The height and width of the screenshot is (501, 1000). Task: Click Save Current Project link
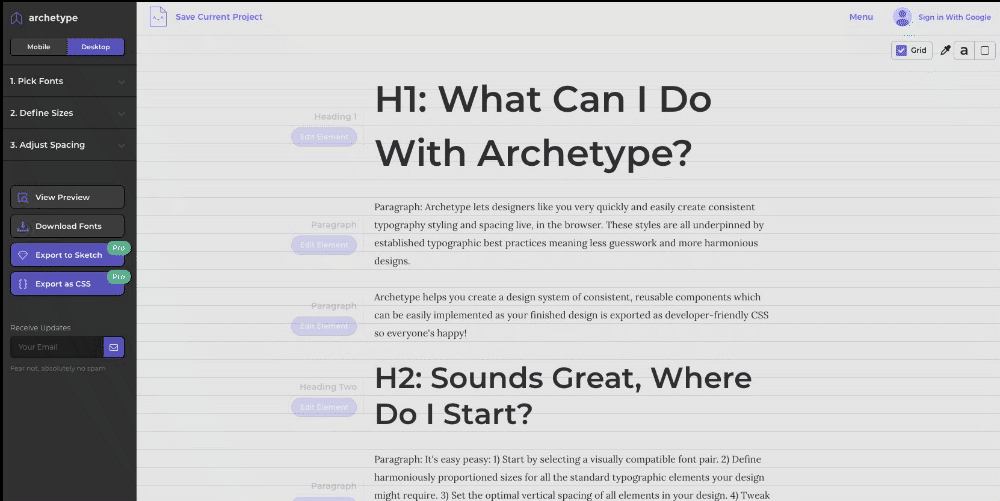[219, 17]
